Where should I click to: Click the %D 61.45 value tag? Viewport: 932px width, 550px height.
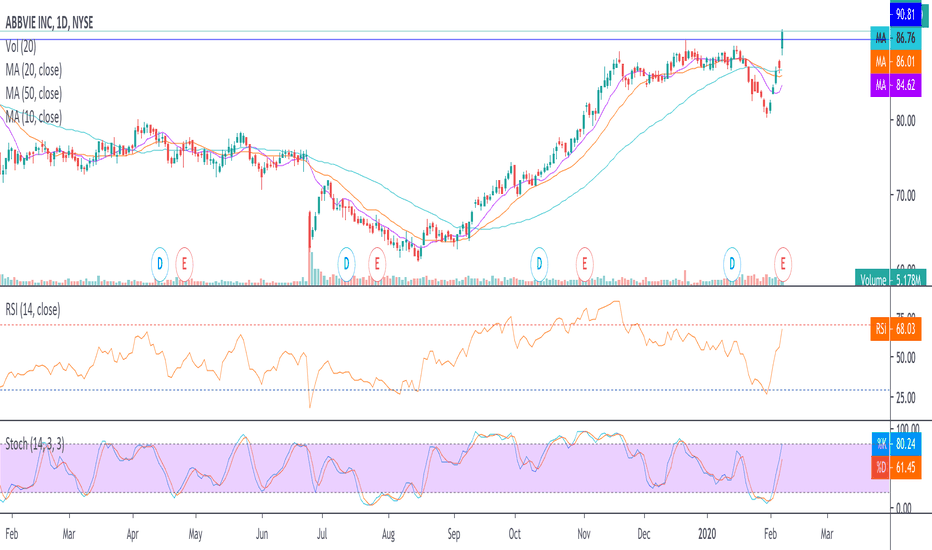pos(896,467)
